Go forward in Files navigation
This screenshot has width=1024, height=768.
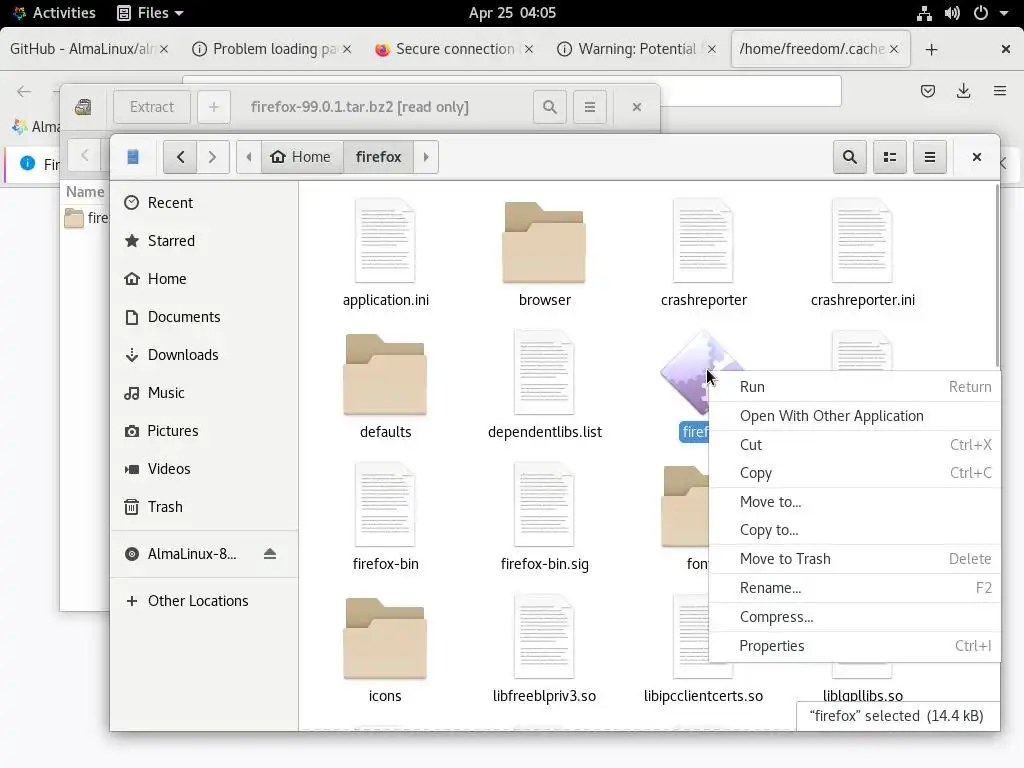tap(212, 157)
